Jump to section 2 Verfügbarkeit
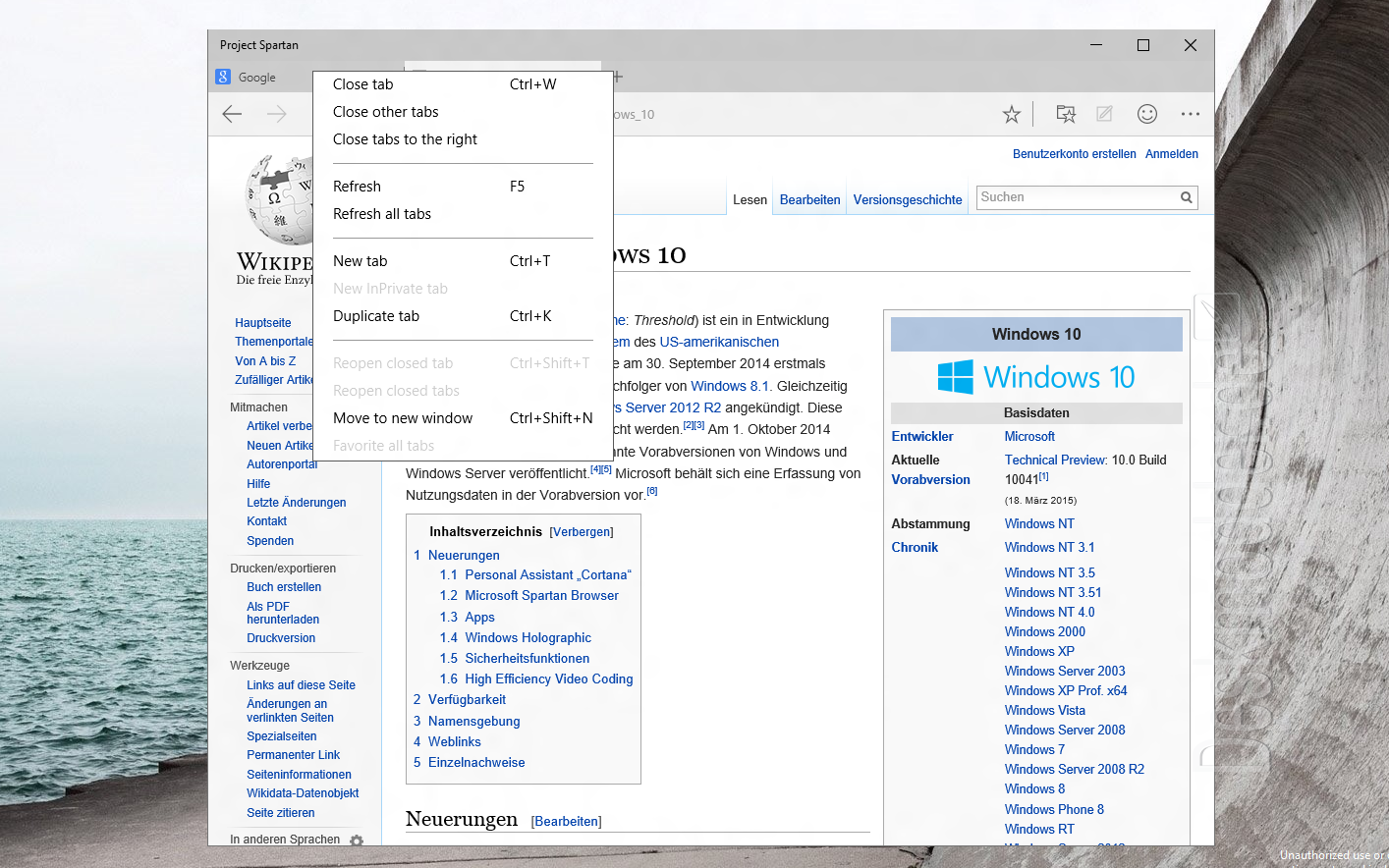The height and width of the screenshot is (868, 1389). (x=460, y=699)
